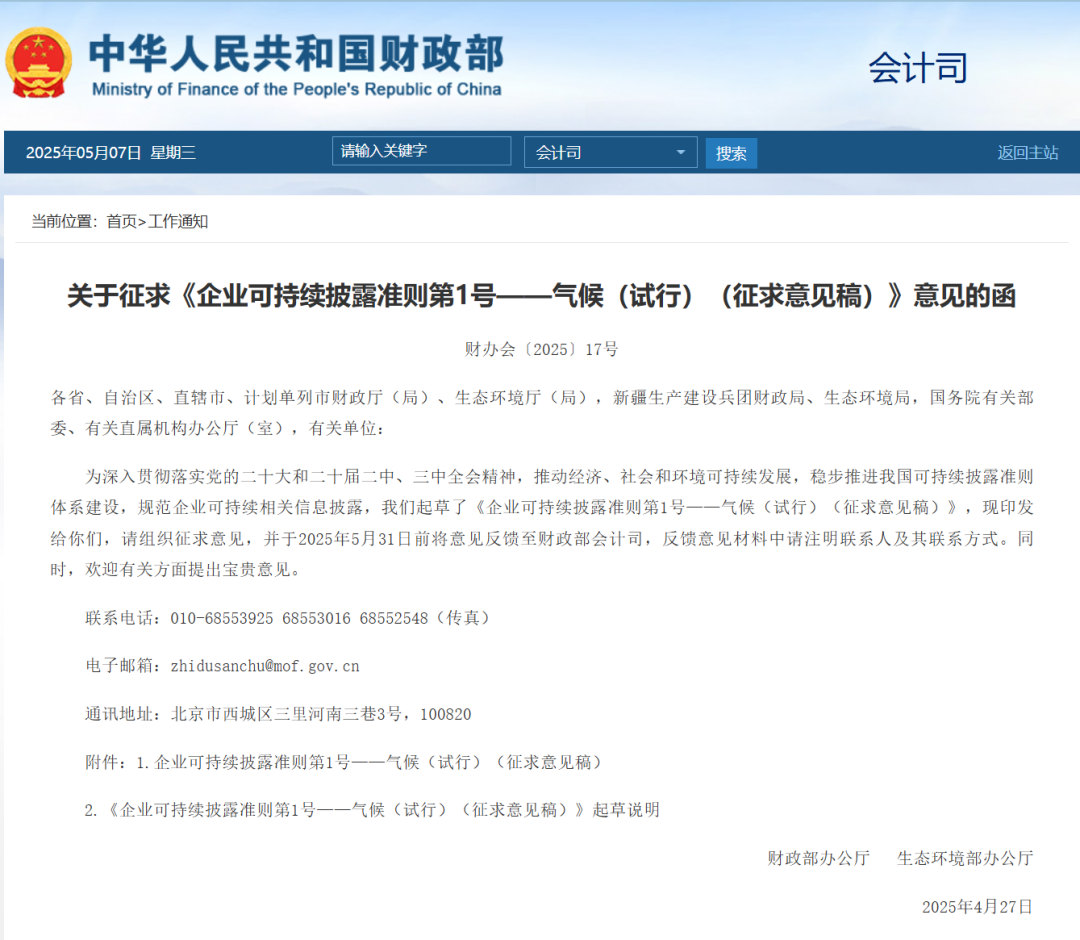Follow the 返回主站 link

click(1027, 152)
